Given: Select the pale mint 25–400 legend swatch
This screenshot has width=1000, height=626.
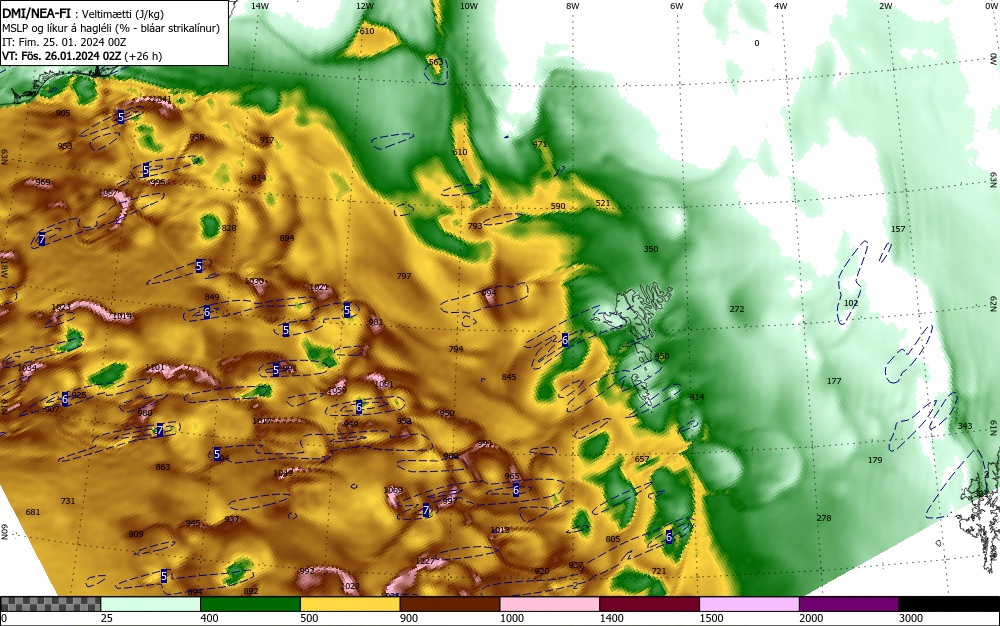Looking at the screenshot, I should click(151, 604).
